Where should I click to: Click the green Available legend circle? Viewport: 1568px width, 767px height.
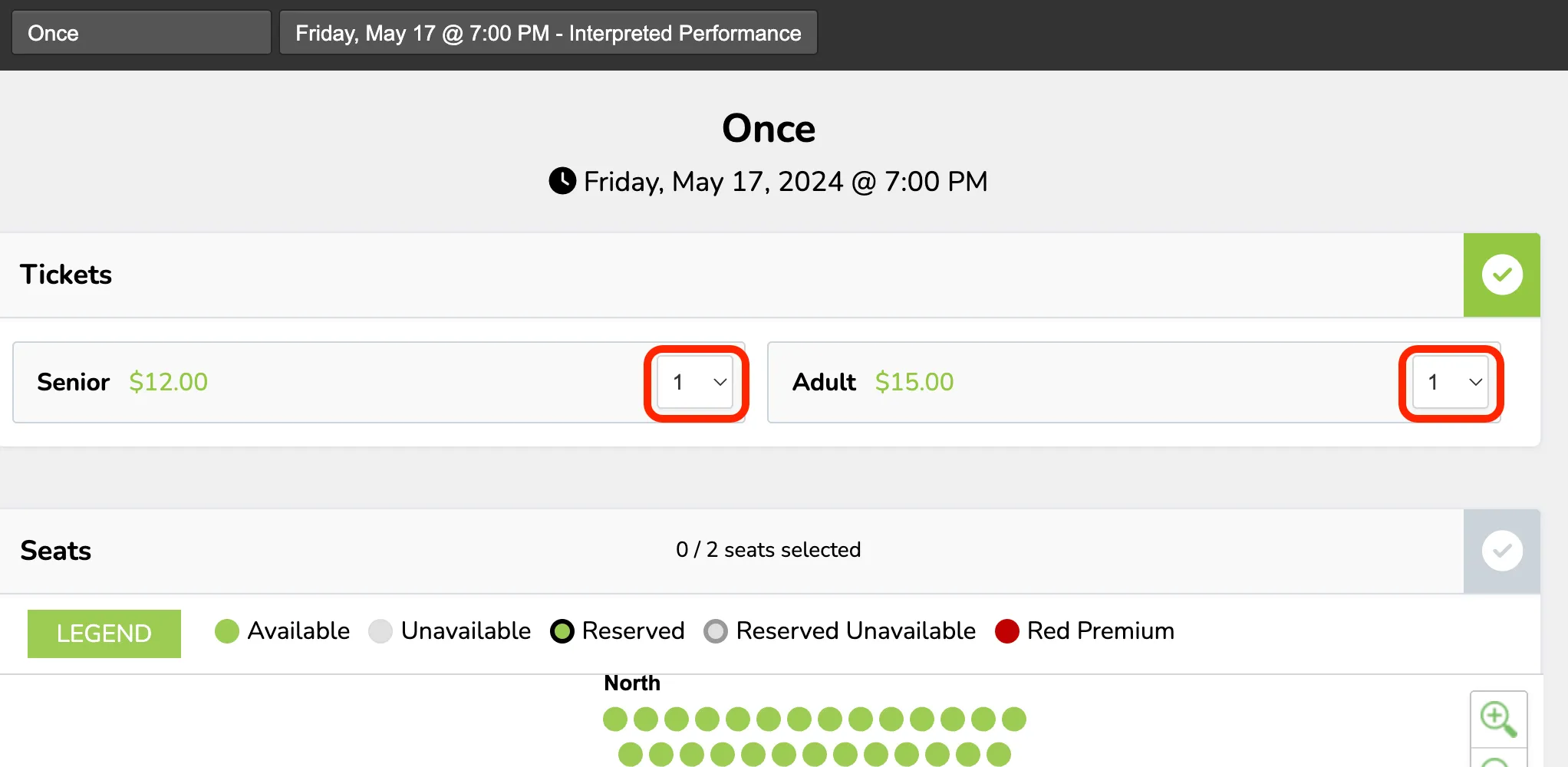coord(227,631)
